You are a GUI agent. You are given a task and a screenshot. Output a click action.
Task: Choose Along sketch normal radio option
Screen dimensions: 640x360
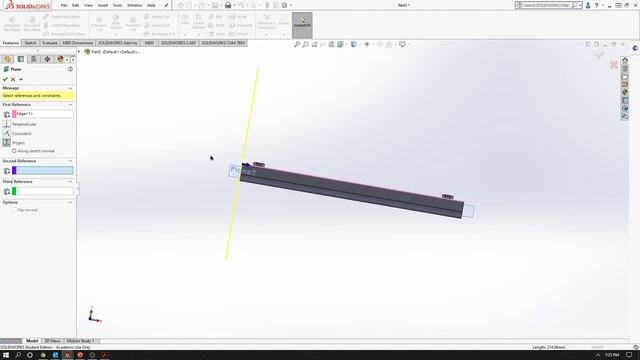[x=14, y=151]
